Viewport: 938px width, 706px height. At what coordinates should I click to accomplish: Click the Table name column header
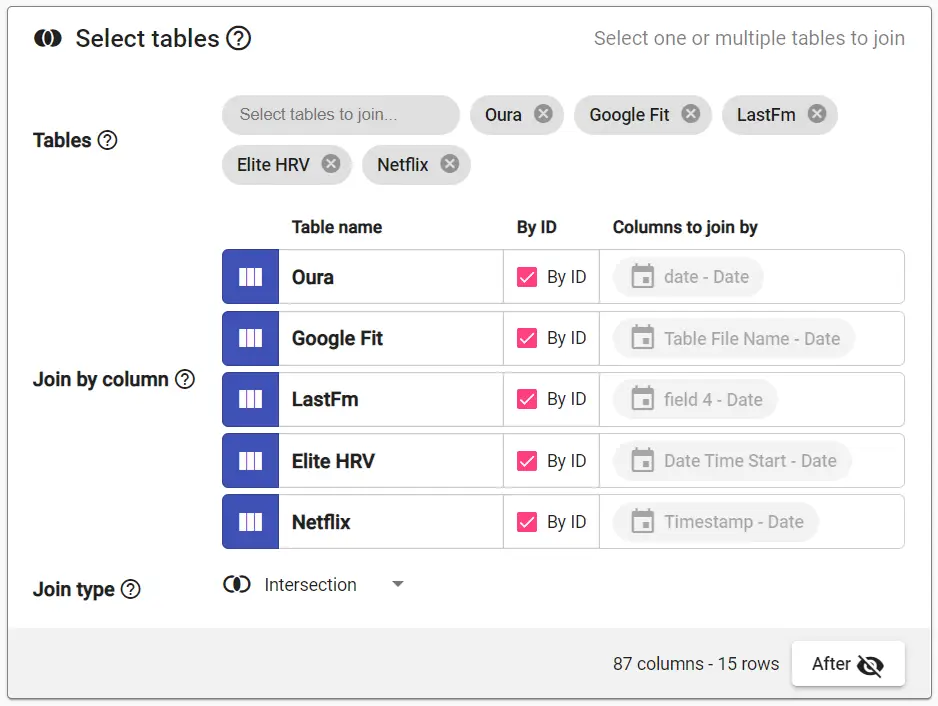[x=337, y=227]
